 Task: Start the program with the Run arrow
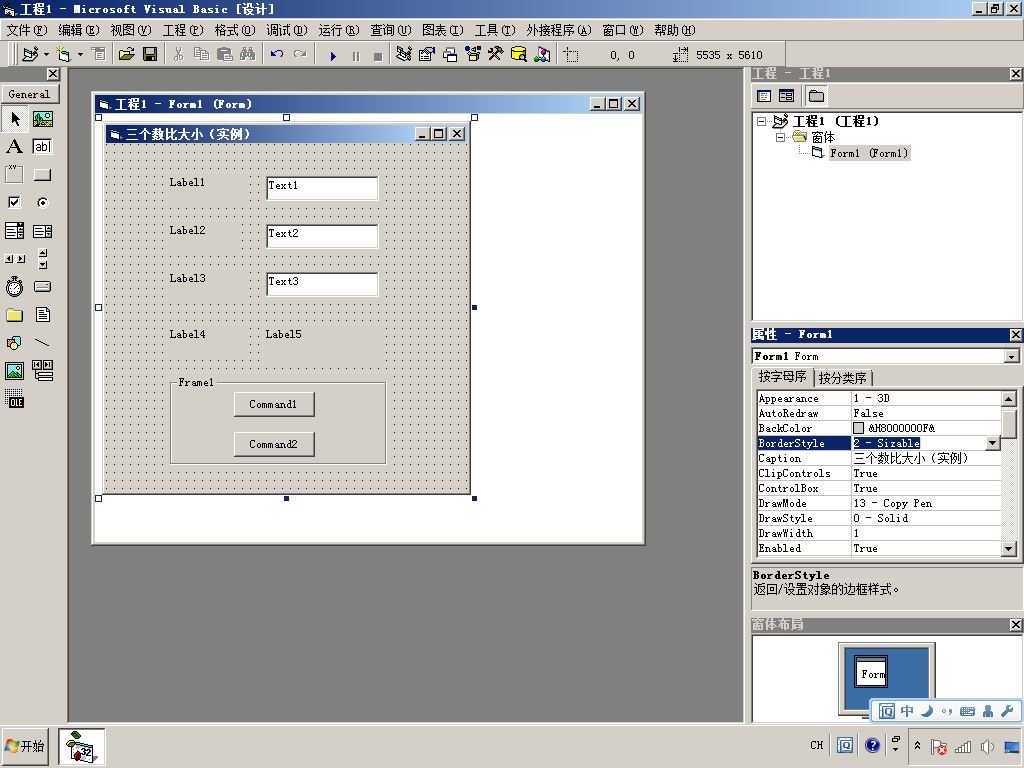click(x=333, y=56)
